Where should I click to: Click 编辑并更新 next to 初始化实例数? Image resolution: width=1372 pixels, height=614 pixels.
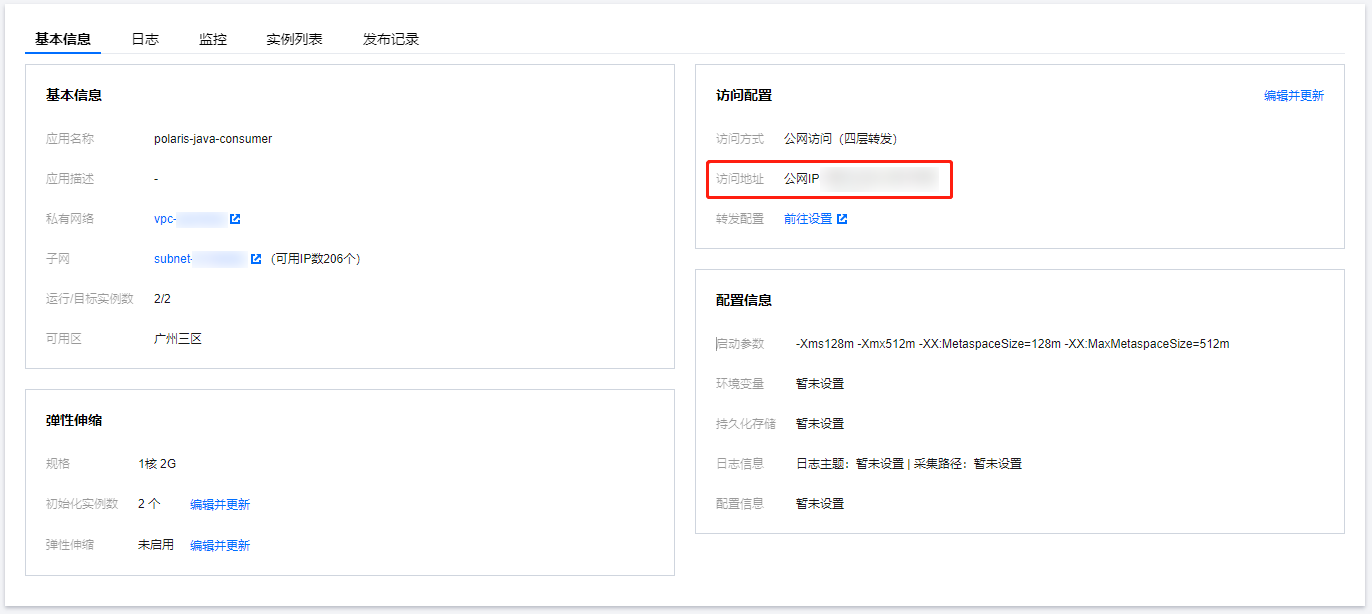click(220, 505)
